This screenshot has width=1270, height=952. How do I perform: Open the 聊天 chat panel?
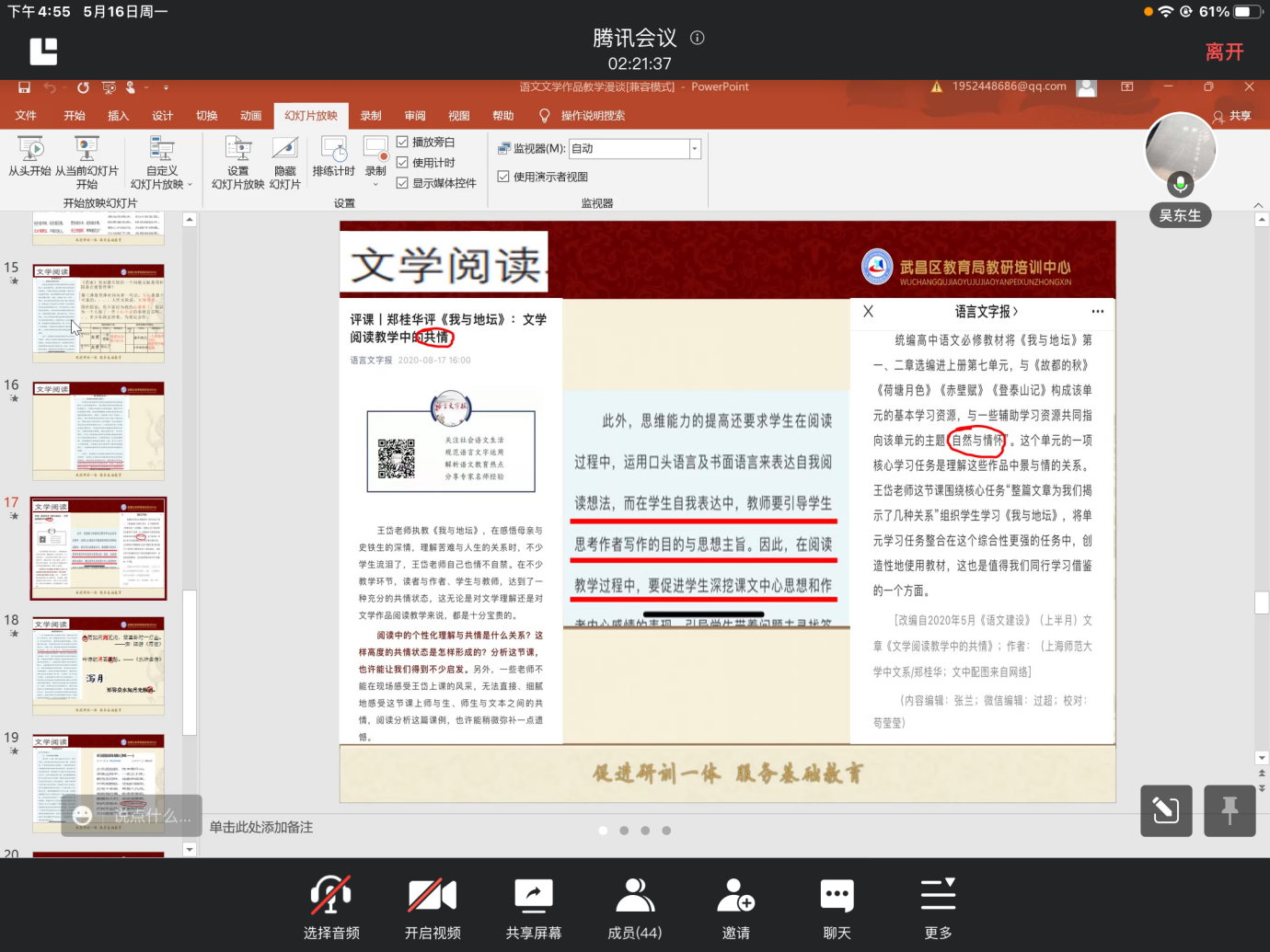coord(837,895)
